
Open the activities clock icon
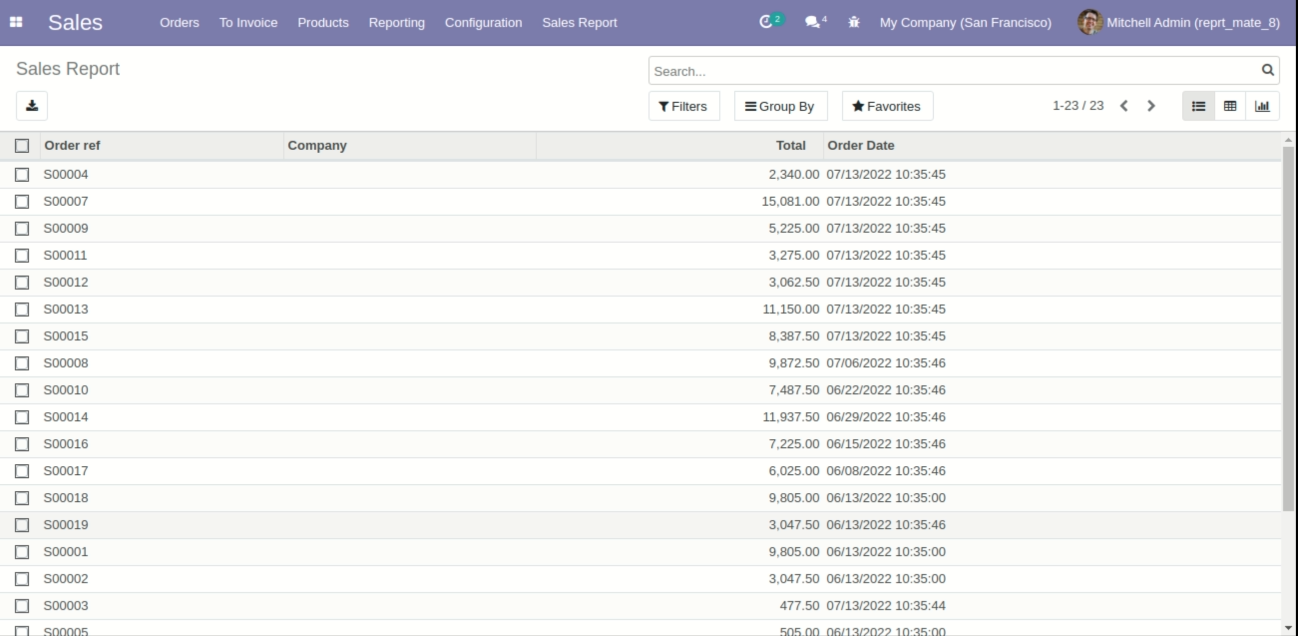pos(768,22)
